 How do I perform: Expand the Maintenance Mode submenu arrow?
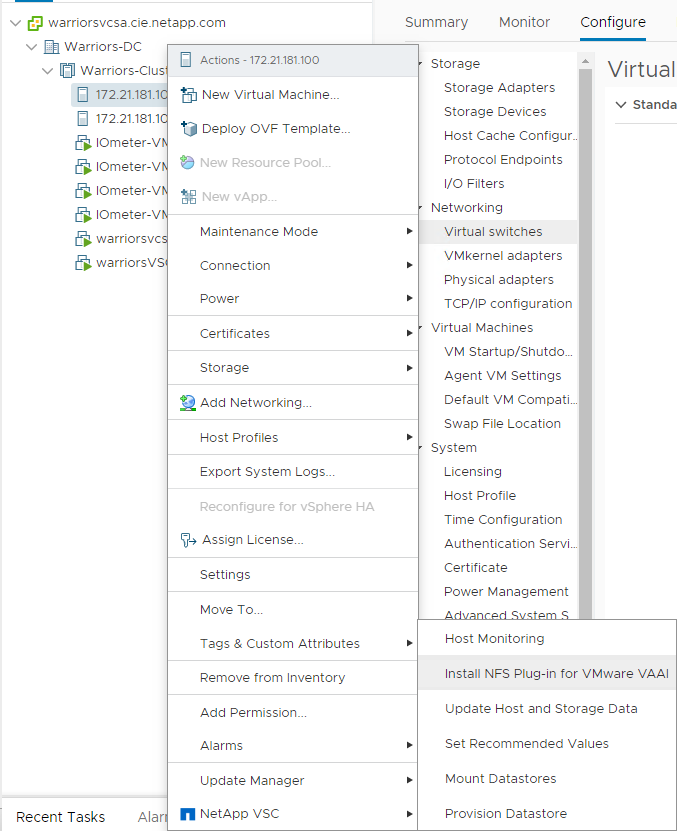(x=409, y=232)
